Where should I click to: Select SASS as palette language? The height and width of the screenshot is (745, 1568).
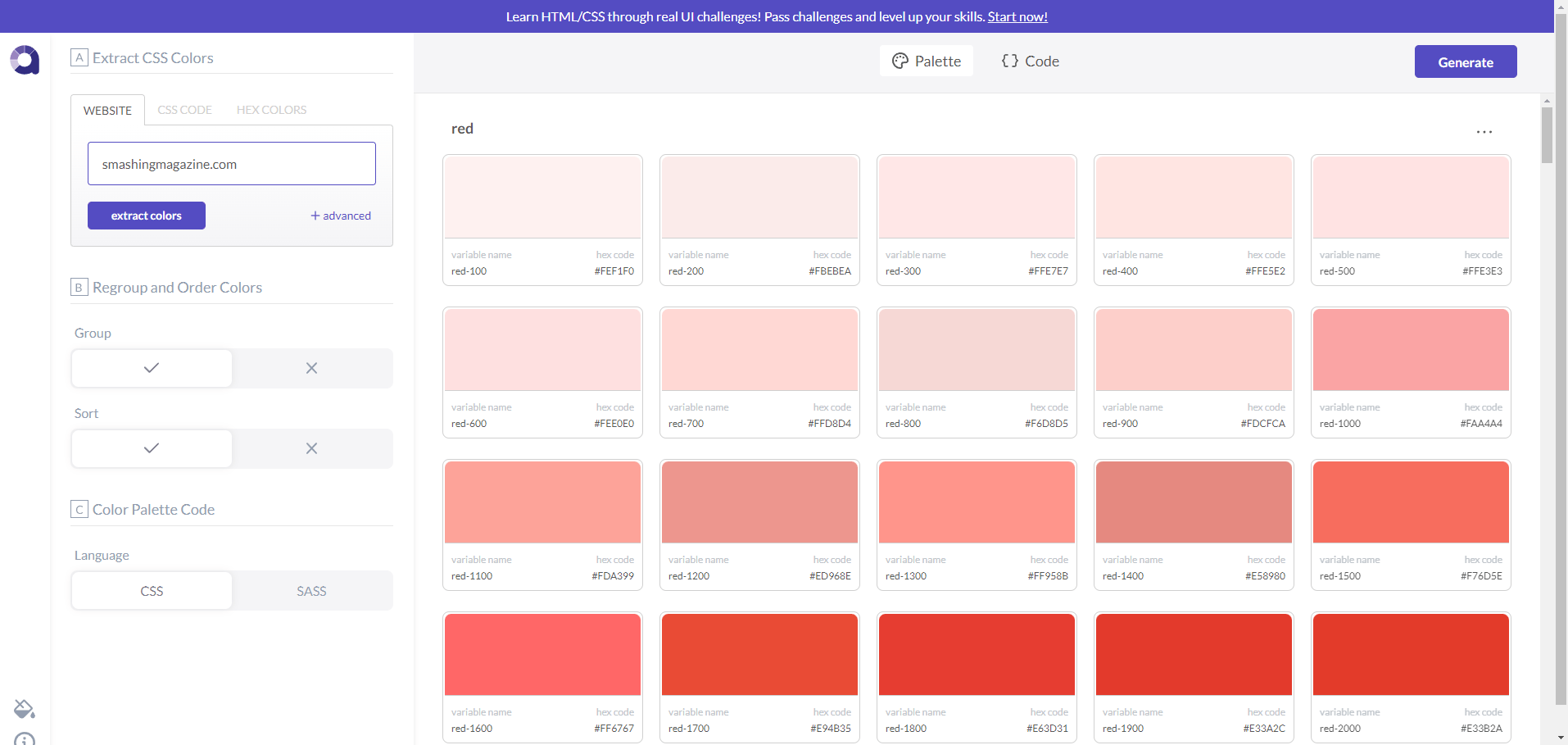[x=311, y=591]
